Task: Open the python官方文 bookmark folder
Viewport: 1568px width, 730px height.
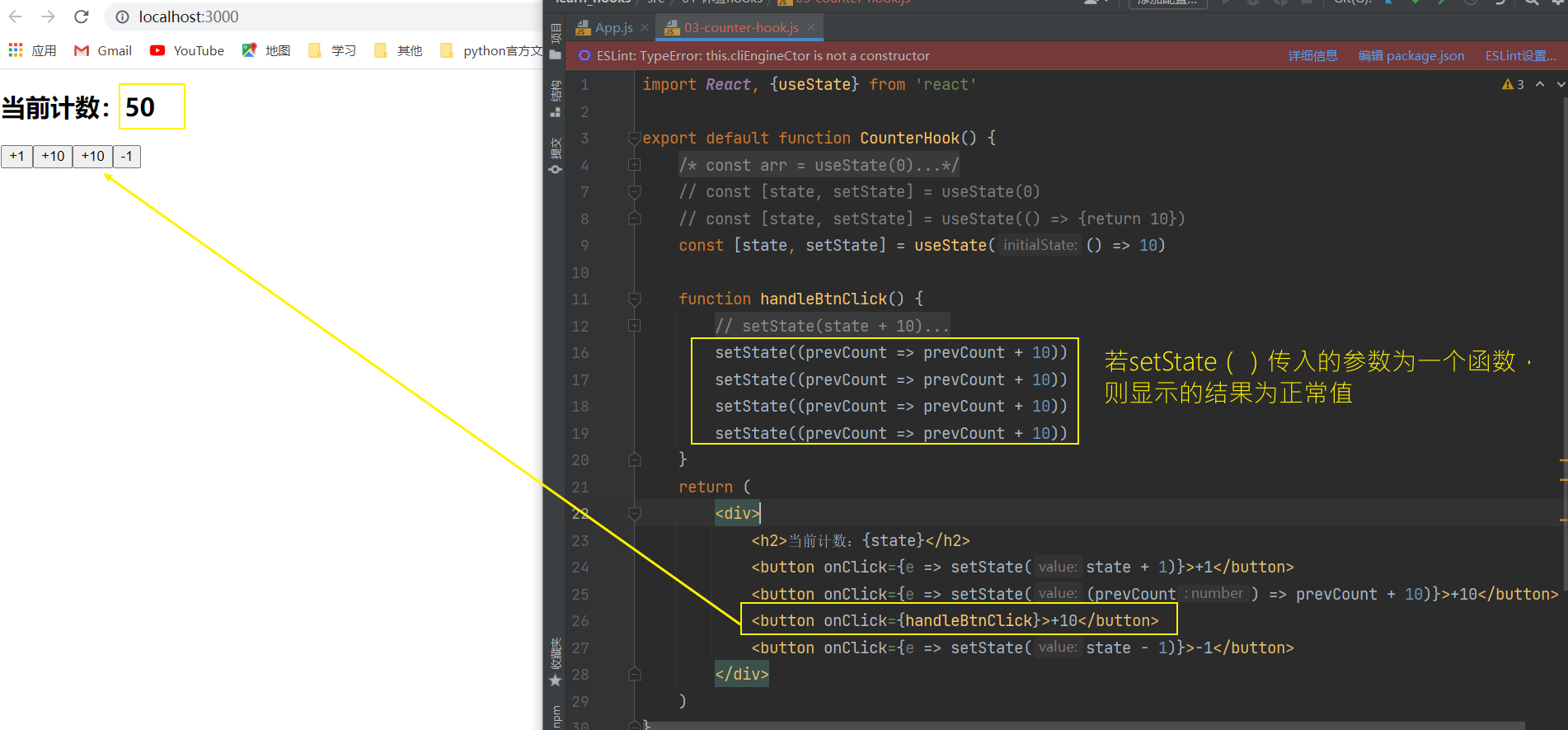Action: click(491, 50)
